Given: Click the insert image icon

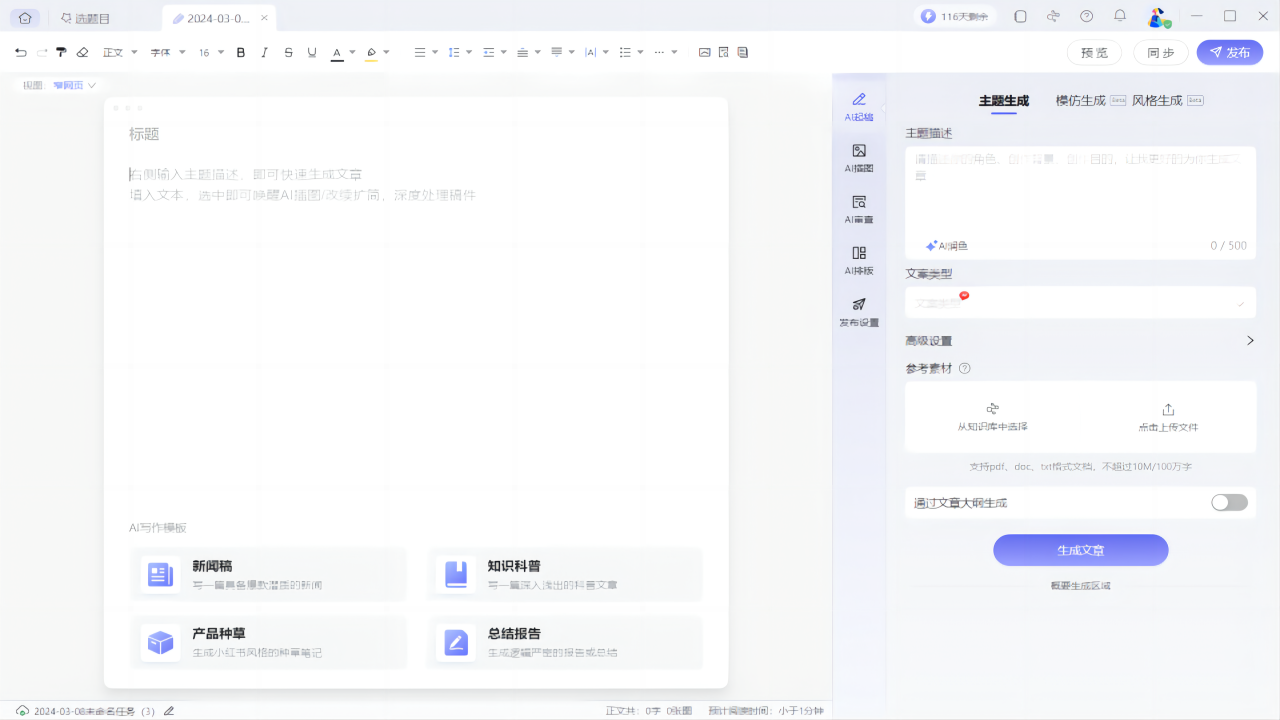Looking at the screenshot, I should (x=705, y=52).
